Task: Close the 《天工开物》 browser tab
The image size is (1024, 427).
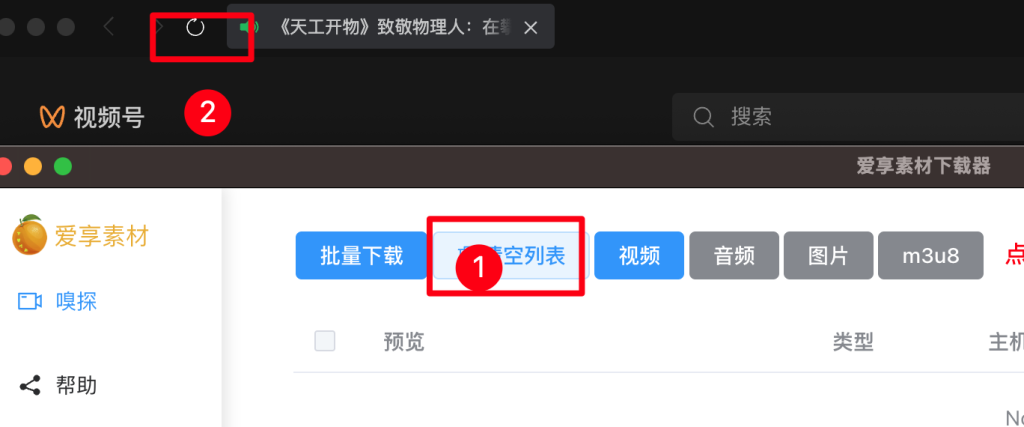Action: pyautogui.click(x=532, y=27)
